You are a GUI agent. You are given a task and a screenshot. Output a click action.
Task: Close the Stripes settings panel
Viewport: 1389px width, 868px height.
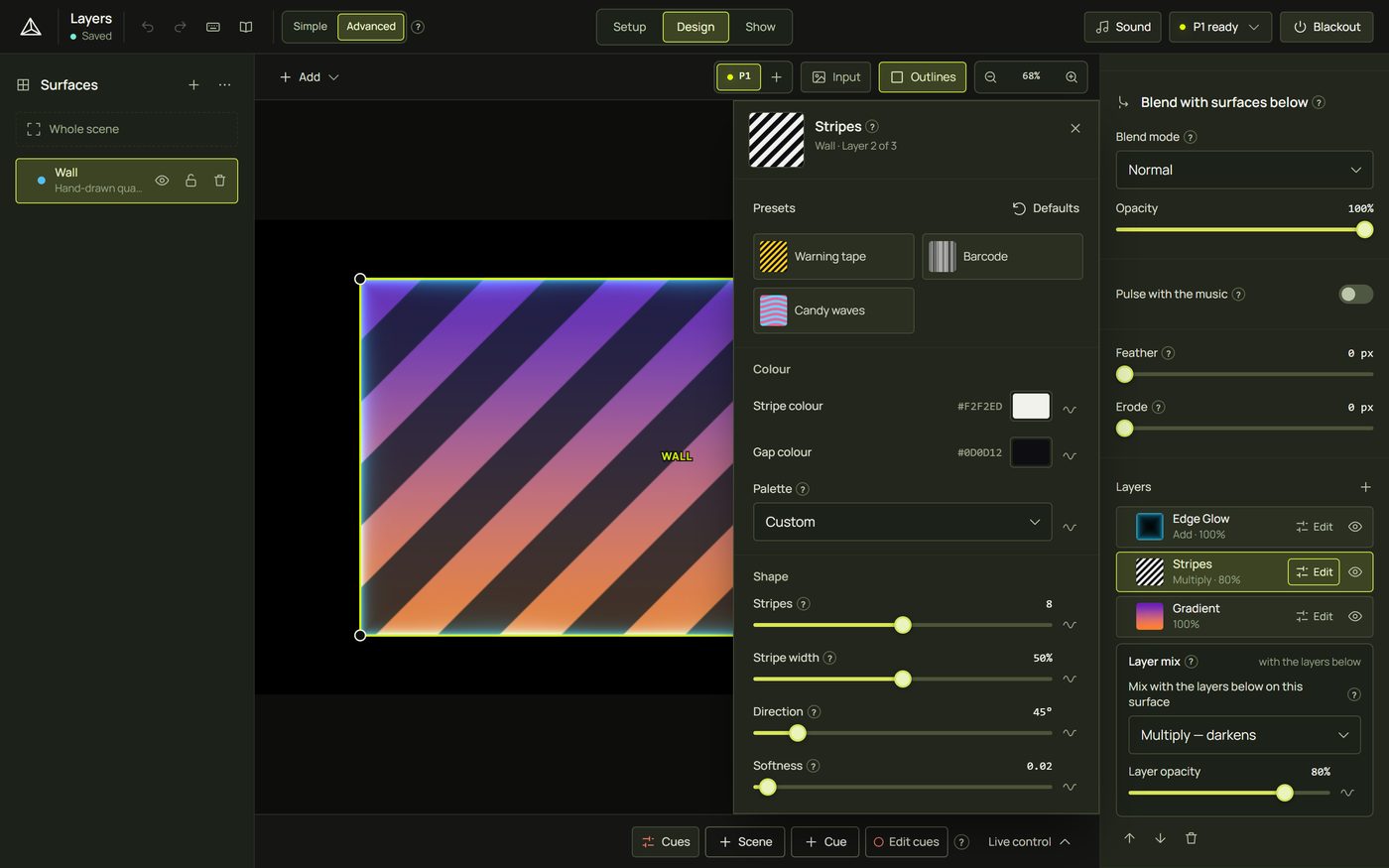(1075, 128)
